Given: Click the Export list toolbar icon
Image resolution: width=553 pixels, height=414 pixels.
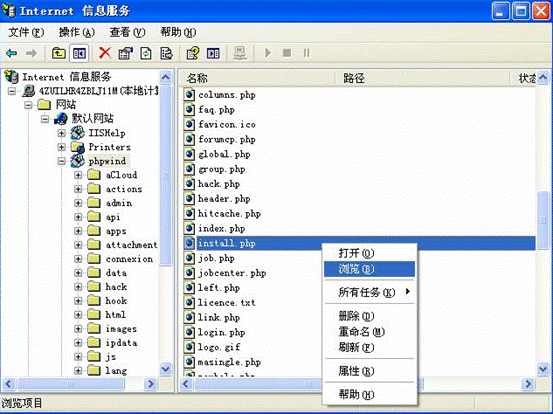Looking at the screenshot, I should click(x=166, y=53).
